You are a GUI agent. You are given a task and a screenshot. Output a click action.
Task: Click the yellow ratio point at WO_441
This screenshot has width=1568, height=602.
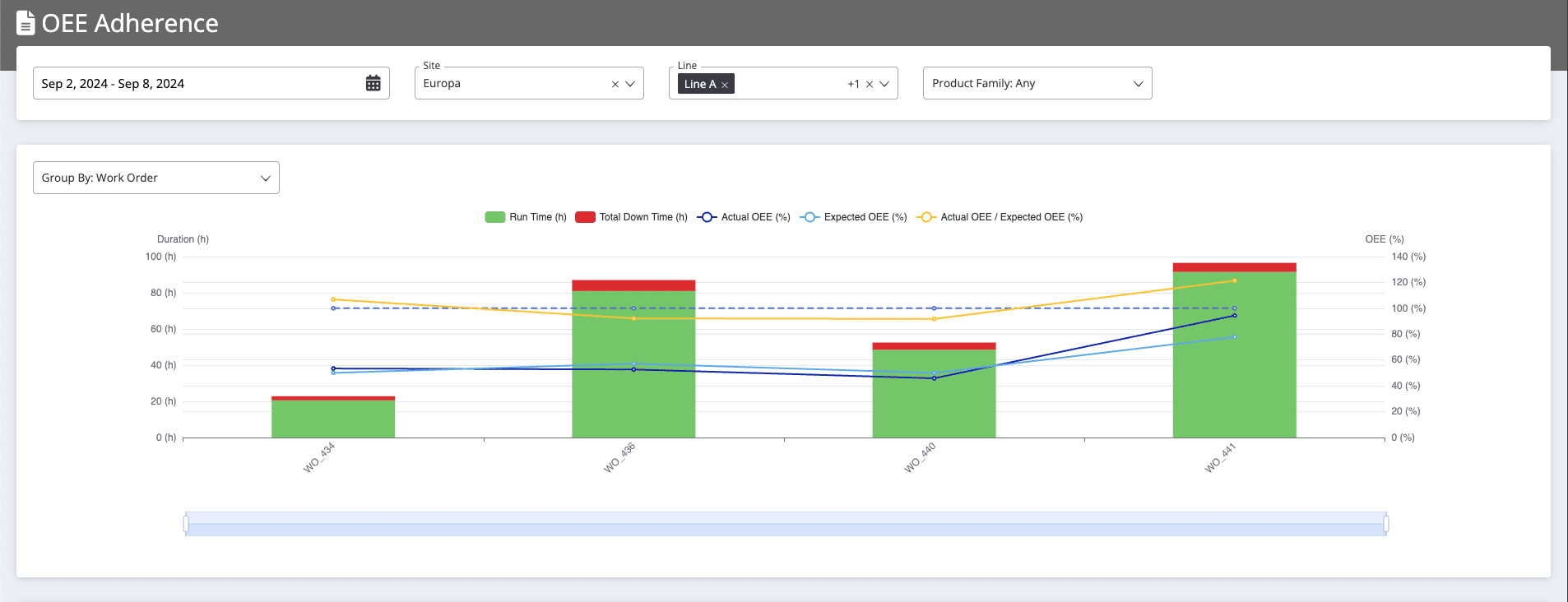(1234, 281)
